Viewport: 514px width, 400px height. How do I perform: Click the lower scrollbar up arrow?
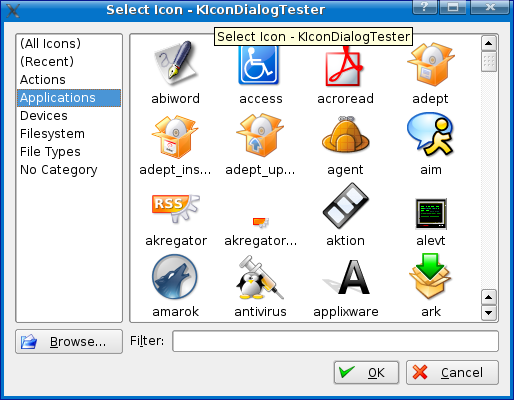489,297
